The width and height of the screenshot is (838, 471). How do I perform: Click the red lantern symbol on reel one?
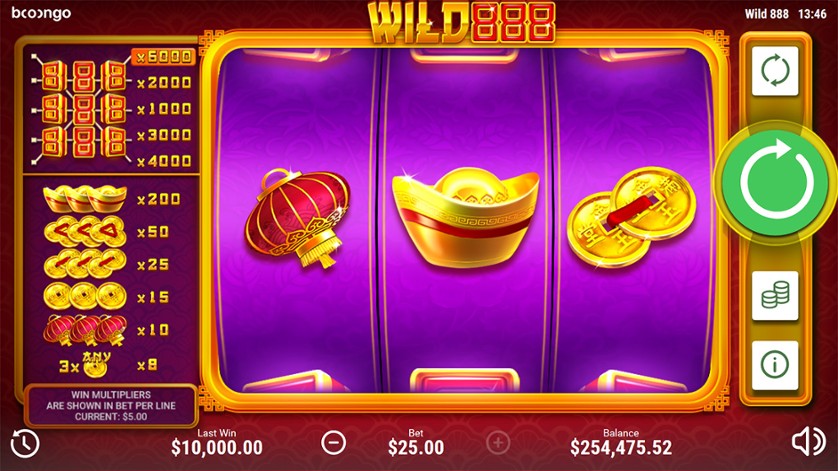click(x=298, y=217)
